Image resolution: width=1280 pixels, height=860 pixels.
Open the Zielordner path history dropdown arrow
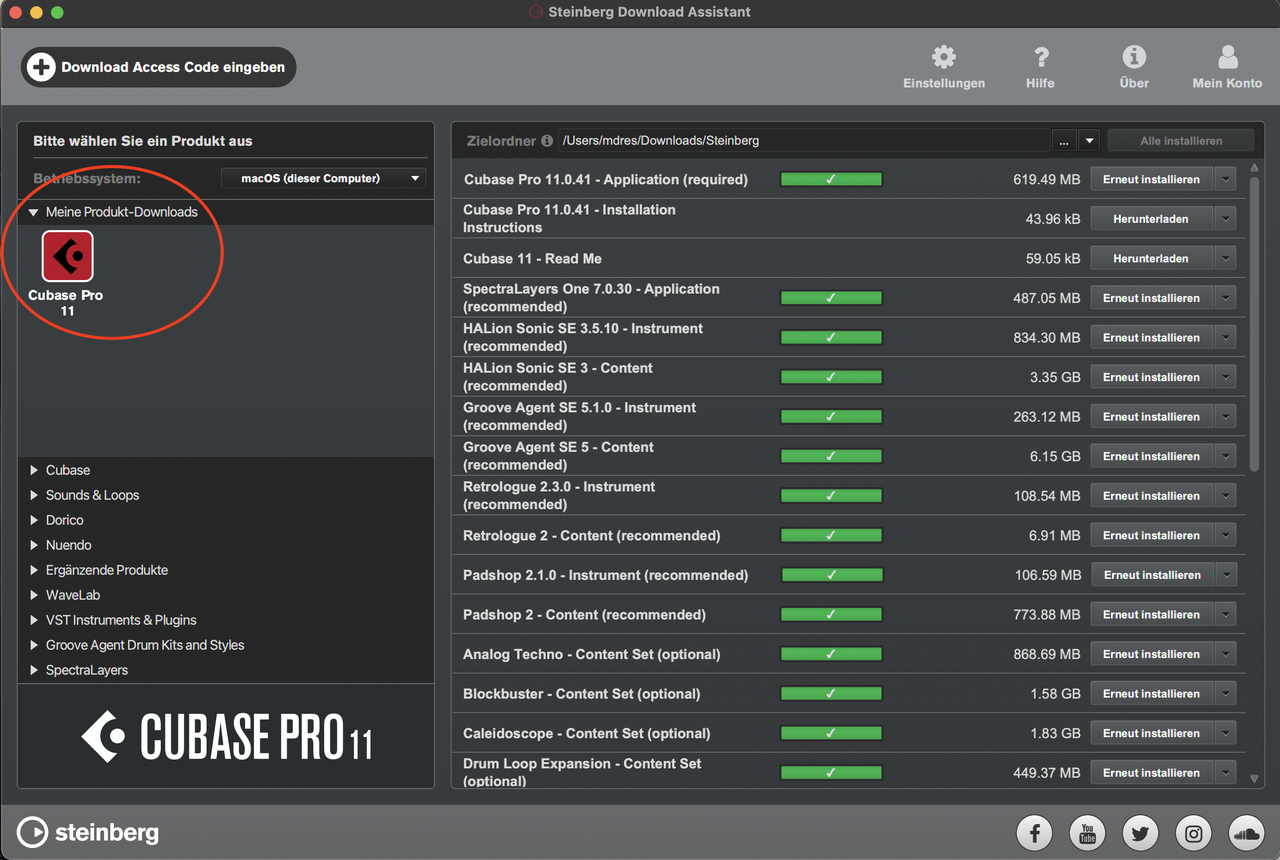pyautogui.click(x=1089, y=141)
